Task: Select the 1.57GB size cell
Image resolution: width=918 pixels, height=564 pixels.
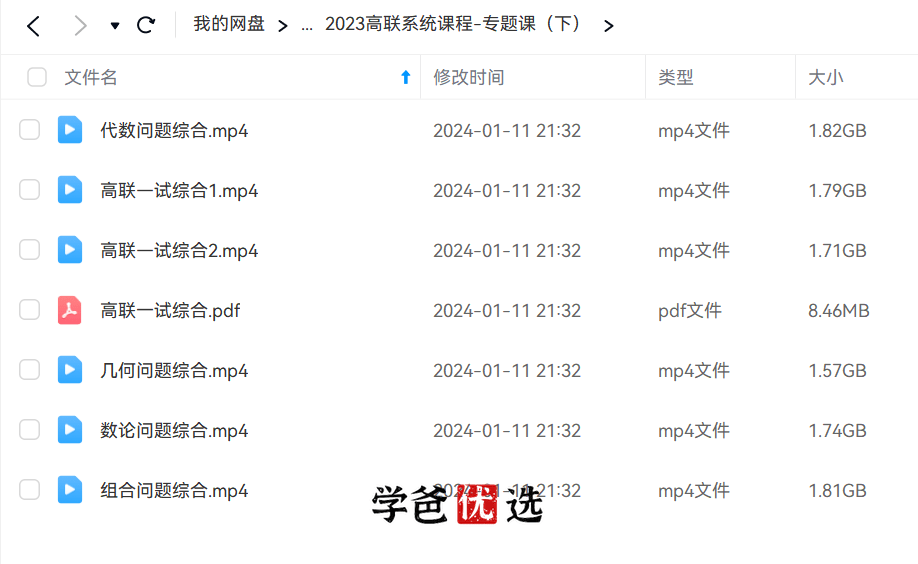Action: pyautogui.click(x=837, y=371)
